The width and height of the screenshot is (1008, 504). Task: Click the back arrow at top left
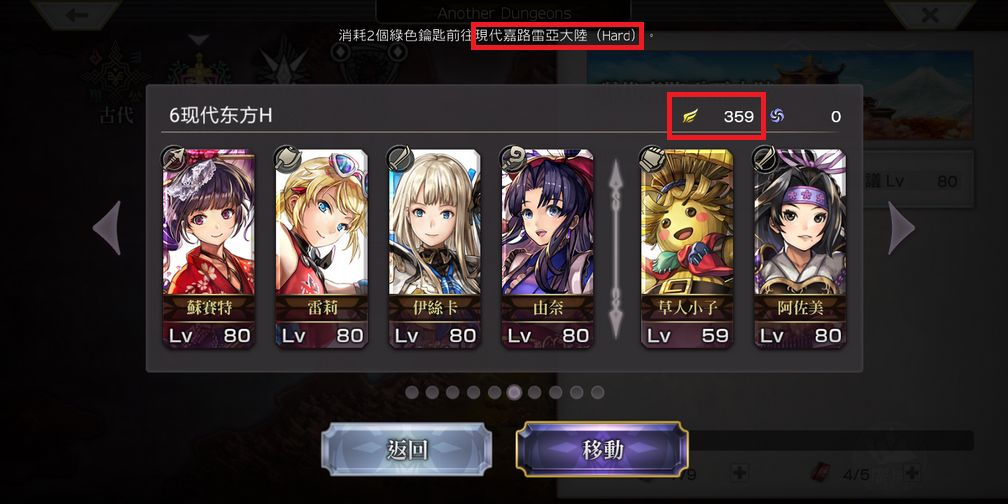pos(76,14)
